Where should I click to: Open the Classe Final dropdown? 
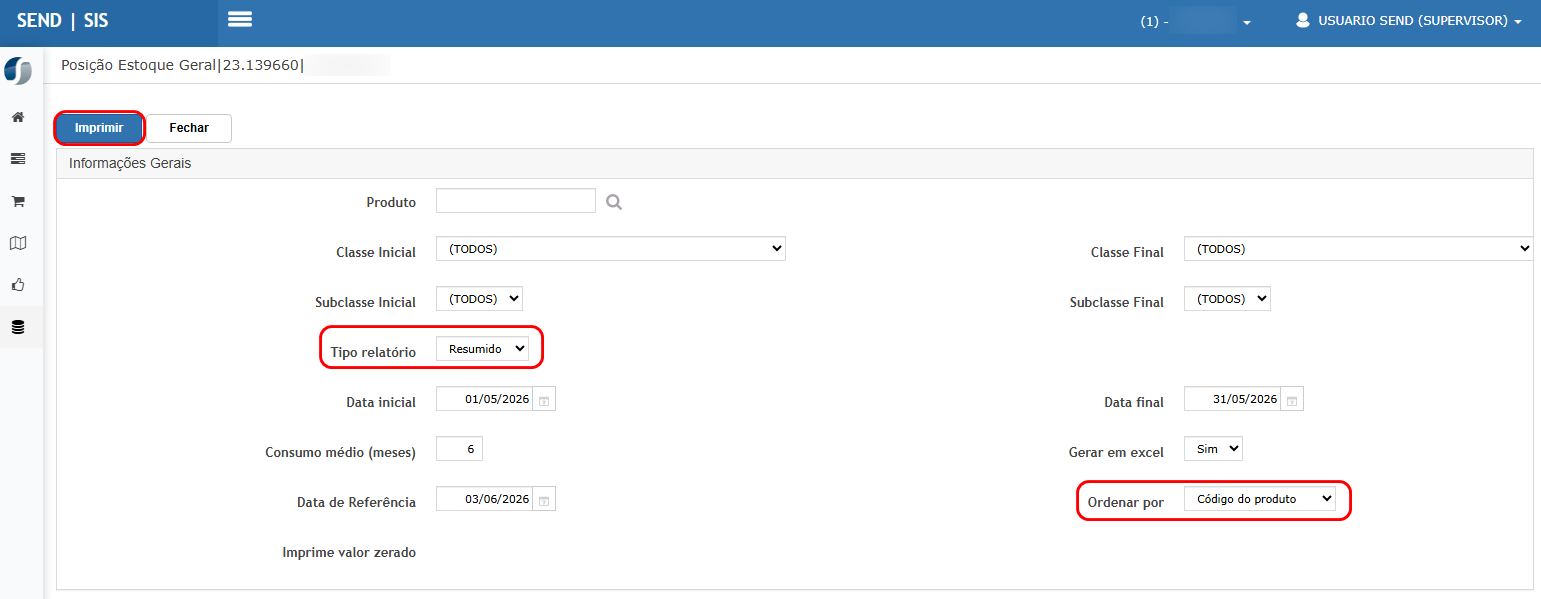[1358, 249]
